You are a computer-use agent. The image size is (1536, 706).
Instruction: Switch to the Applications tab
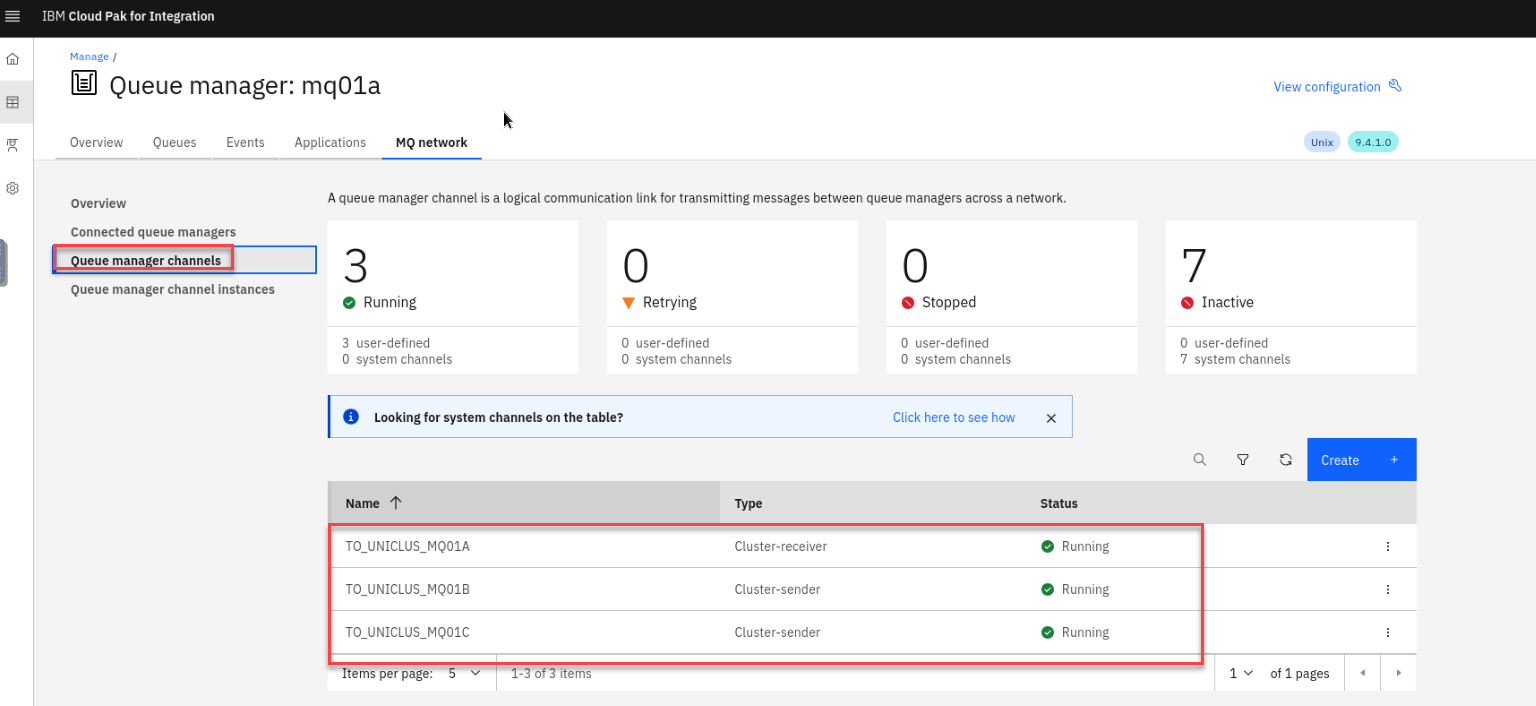[330, 143]
